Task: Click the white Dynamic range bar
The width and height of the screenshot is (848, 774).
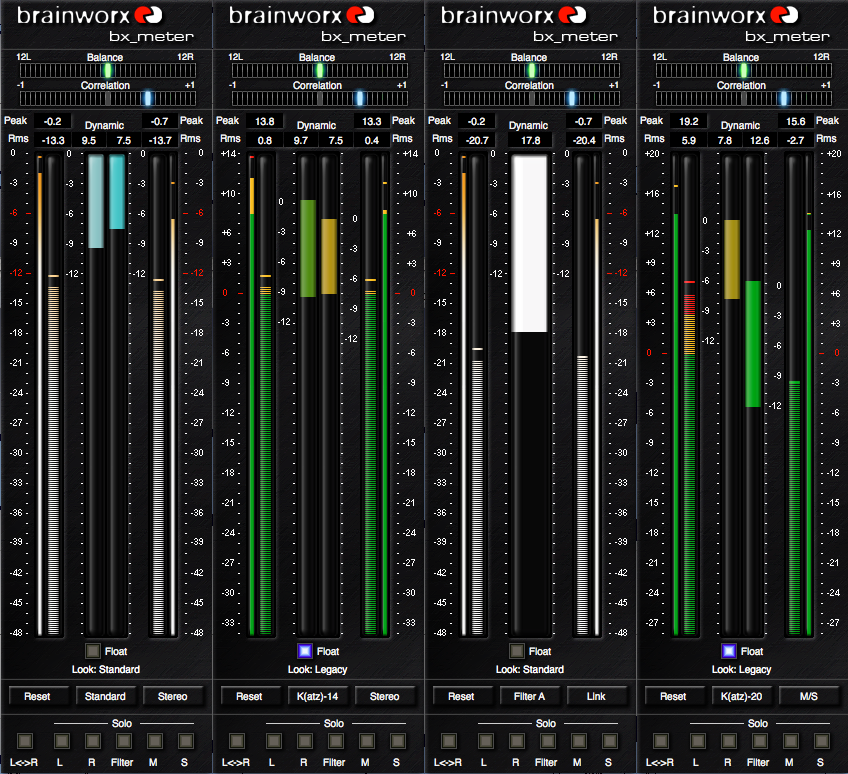Action: point(529,243)
